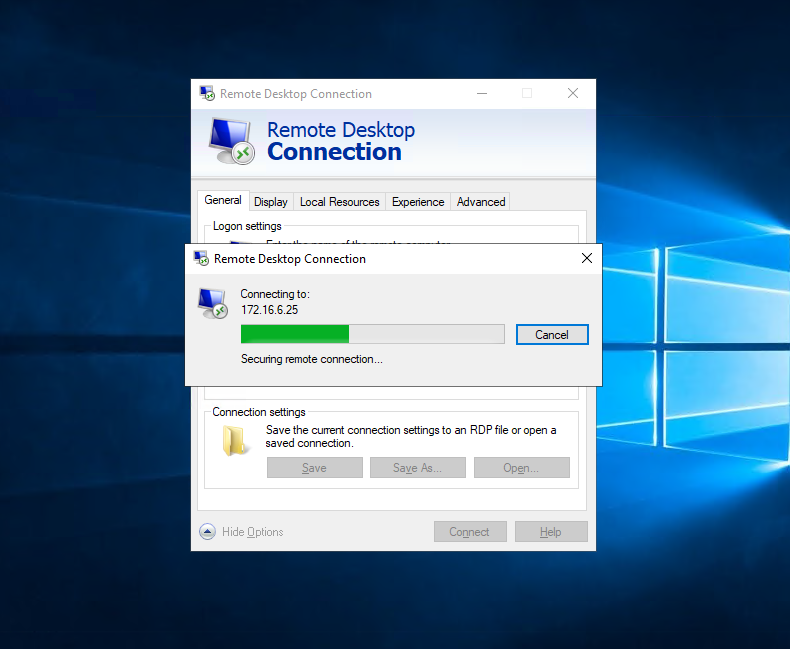Click the main window title bar app icon
790x649 pixels.
coord(207,93)
